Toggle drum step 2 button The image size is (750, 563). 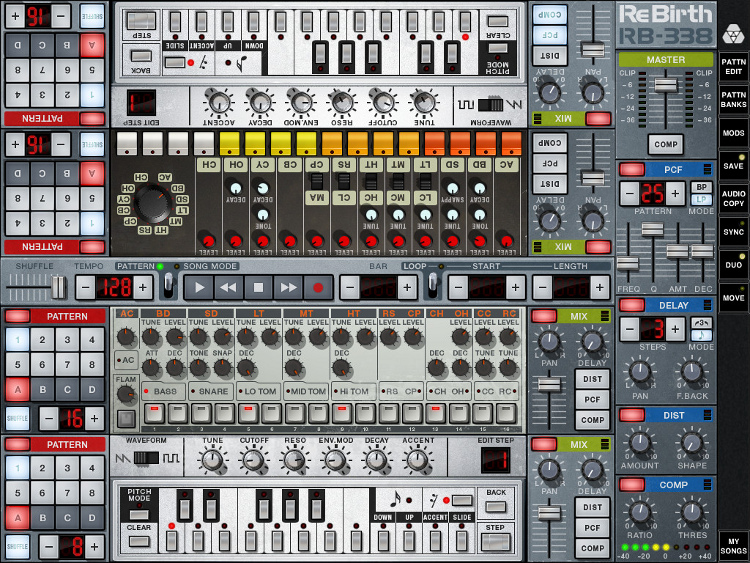tap(177, 413)
